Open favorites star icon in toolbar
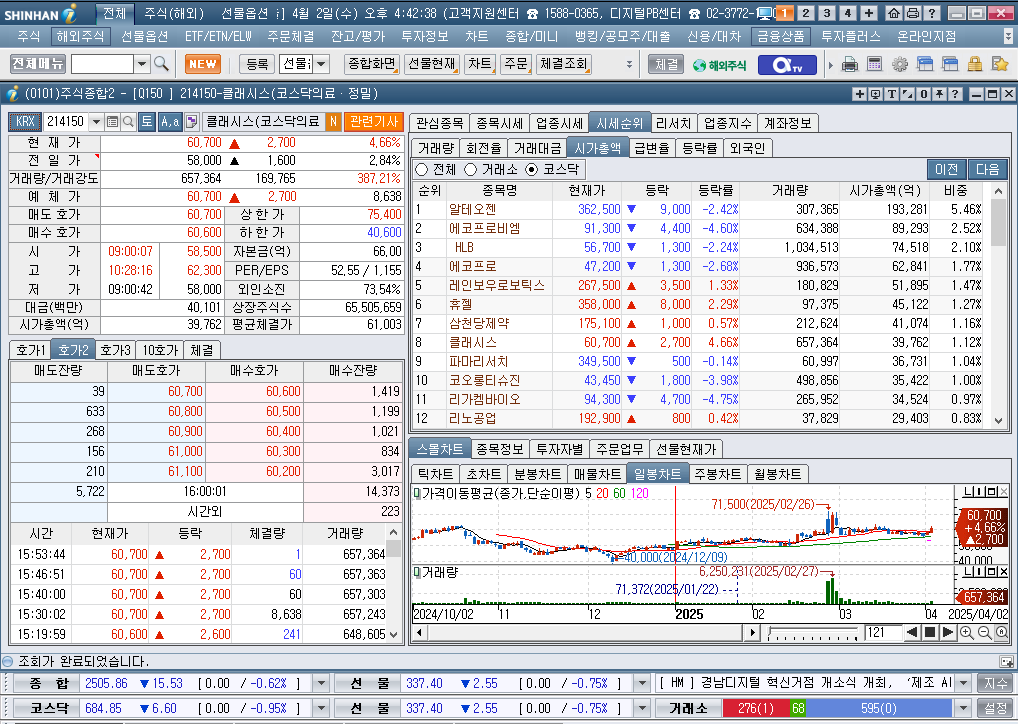 (x=999, y=64)
